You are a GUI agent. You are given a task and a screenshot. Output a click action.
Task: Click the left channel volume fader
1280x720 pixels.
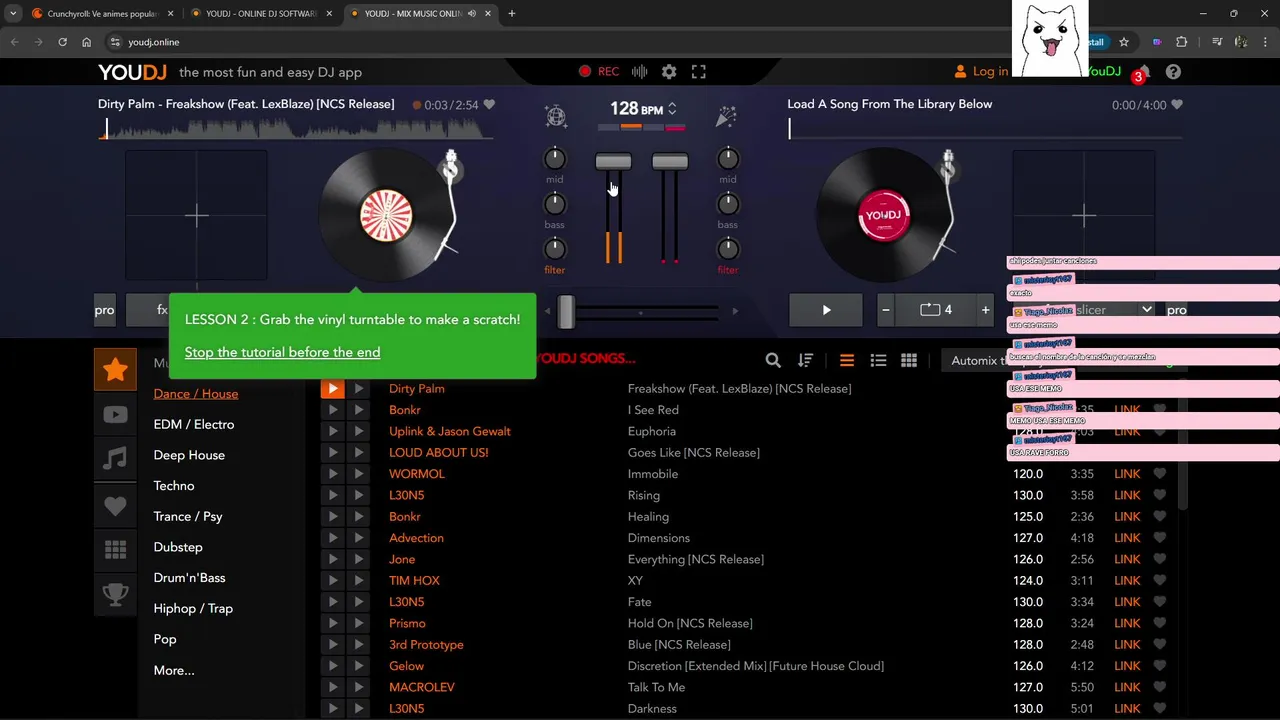[613, 162]
